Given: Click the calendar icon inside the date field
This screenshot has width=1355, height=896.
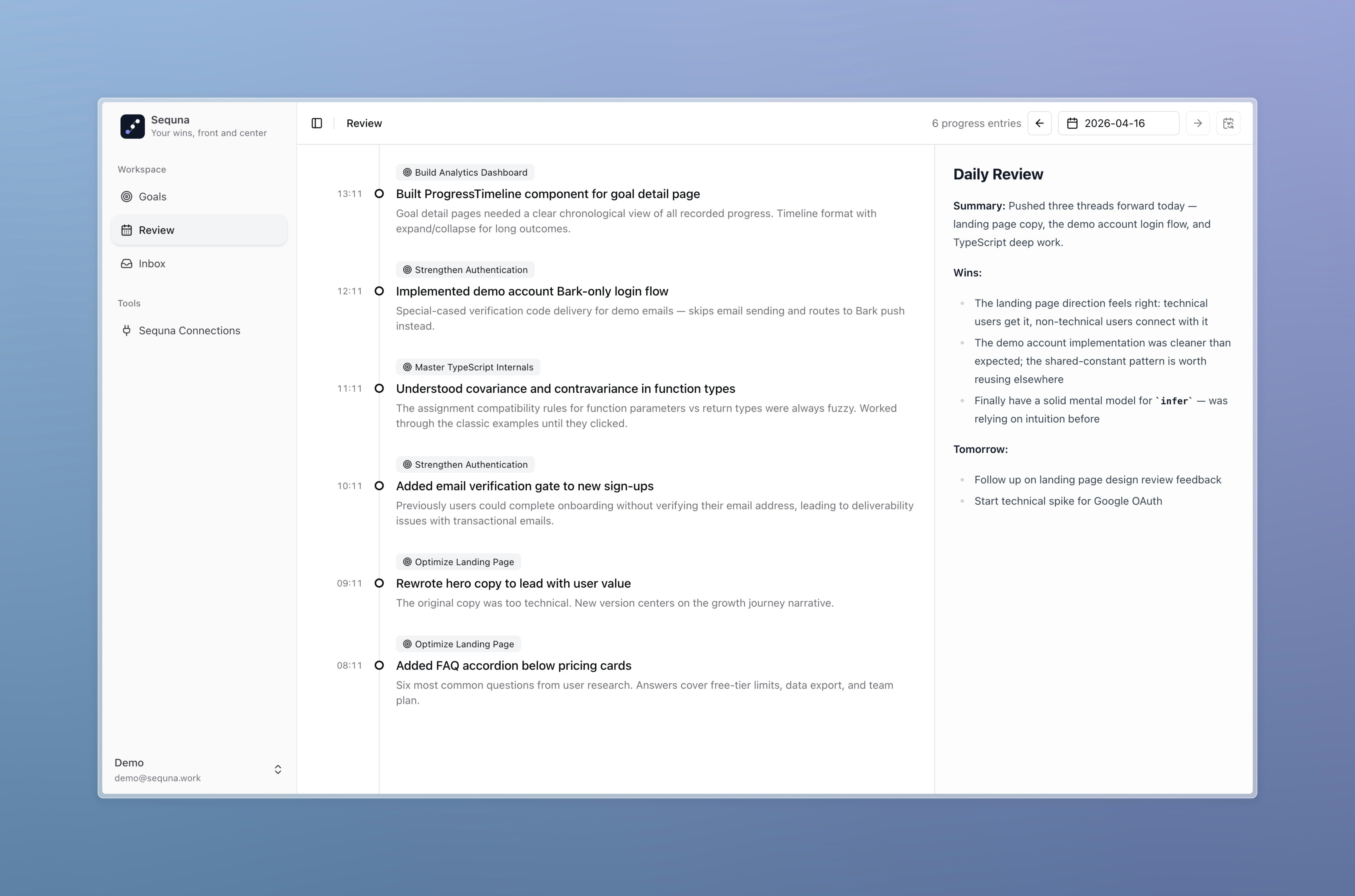Looking at the screenshot, I should click(x=1072, y=124).
